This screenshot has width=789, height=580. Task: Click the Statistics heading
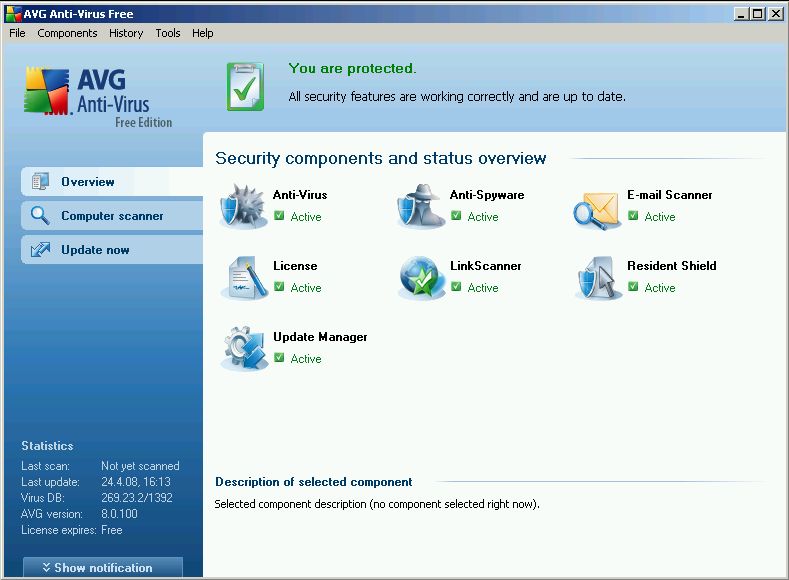tap(47, 446)
